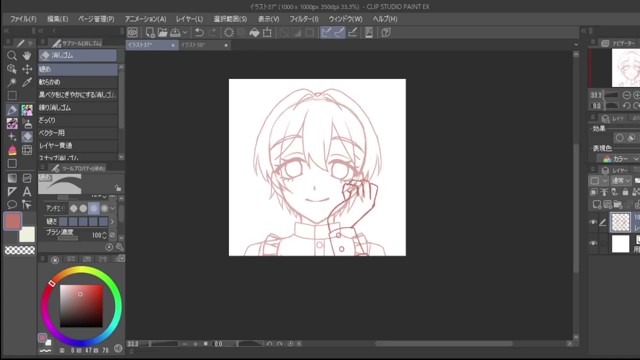Select the Balloon tool
This screenshot has width=640, height=360.
click(x=12, y=204)
